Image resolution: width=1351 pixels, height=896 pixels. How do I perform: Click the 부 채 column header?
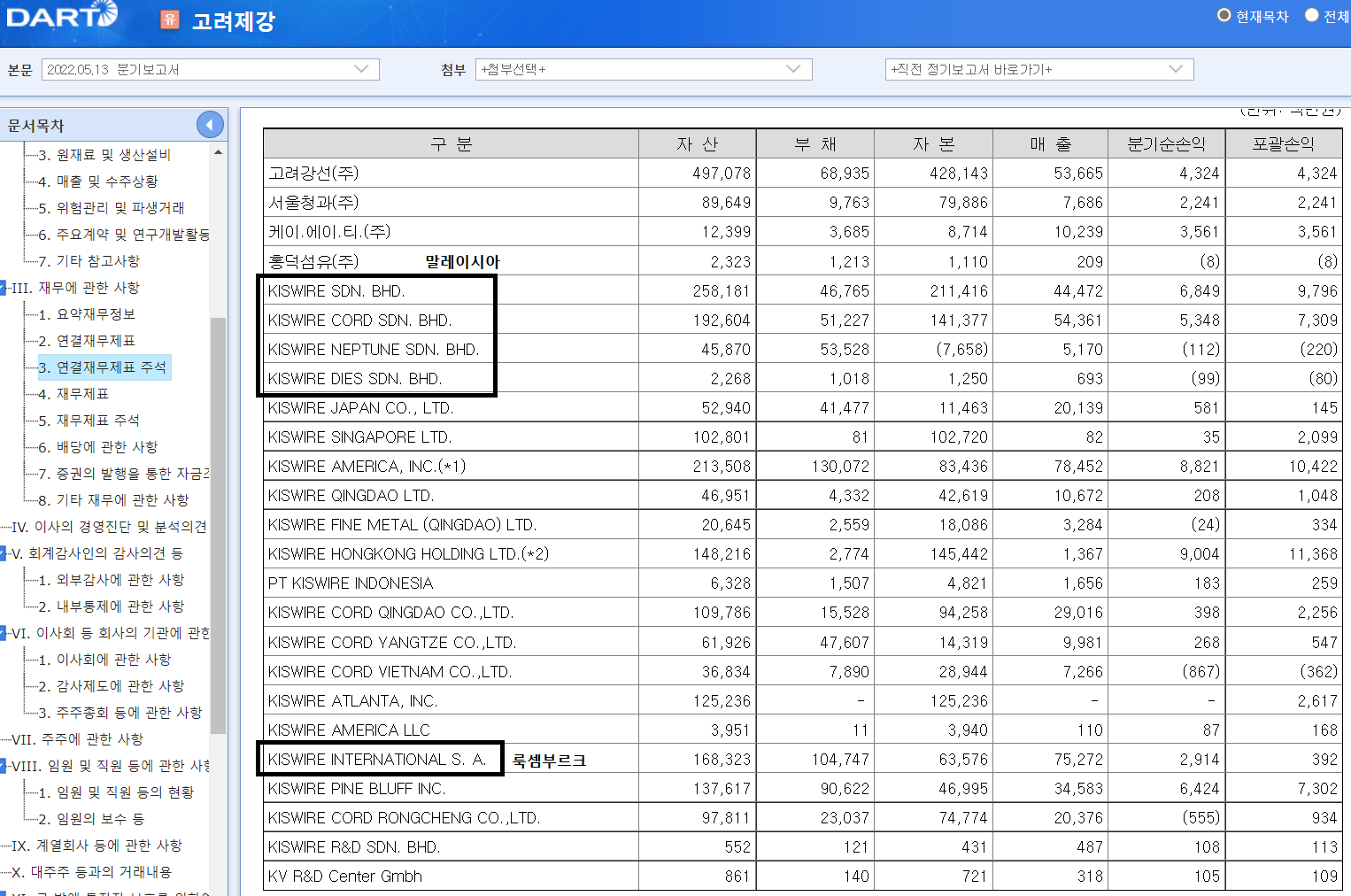coord(815,143)
